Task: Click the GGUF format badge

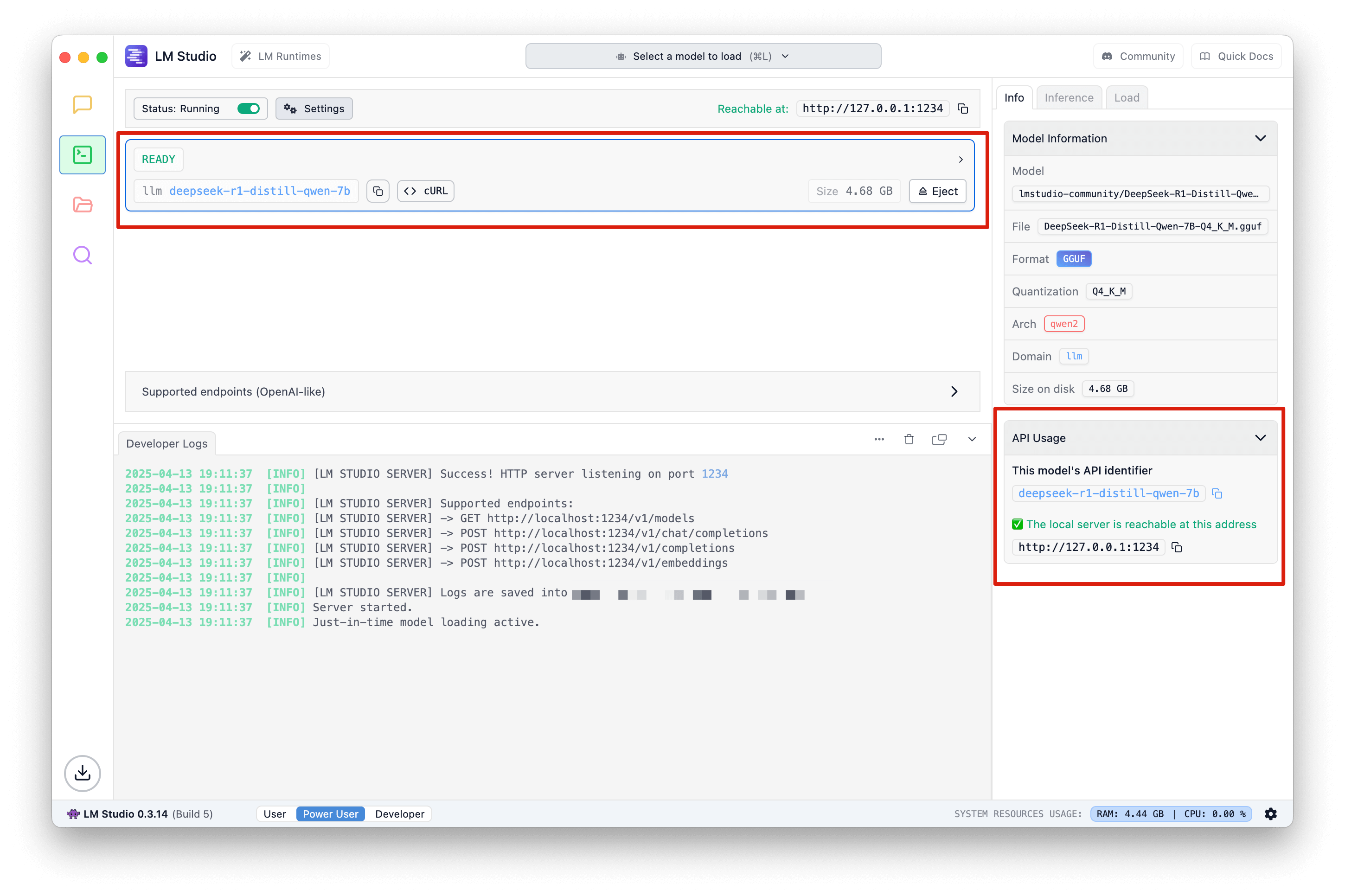Action: click(x=1074, y=259)
